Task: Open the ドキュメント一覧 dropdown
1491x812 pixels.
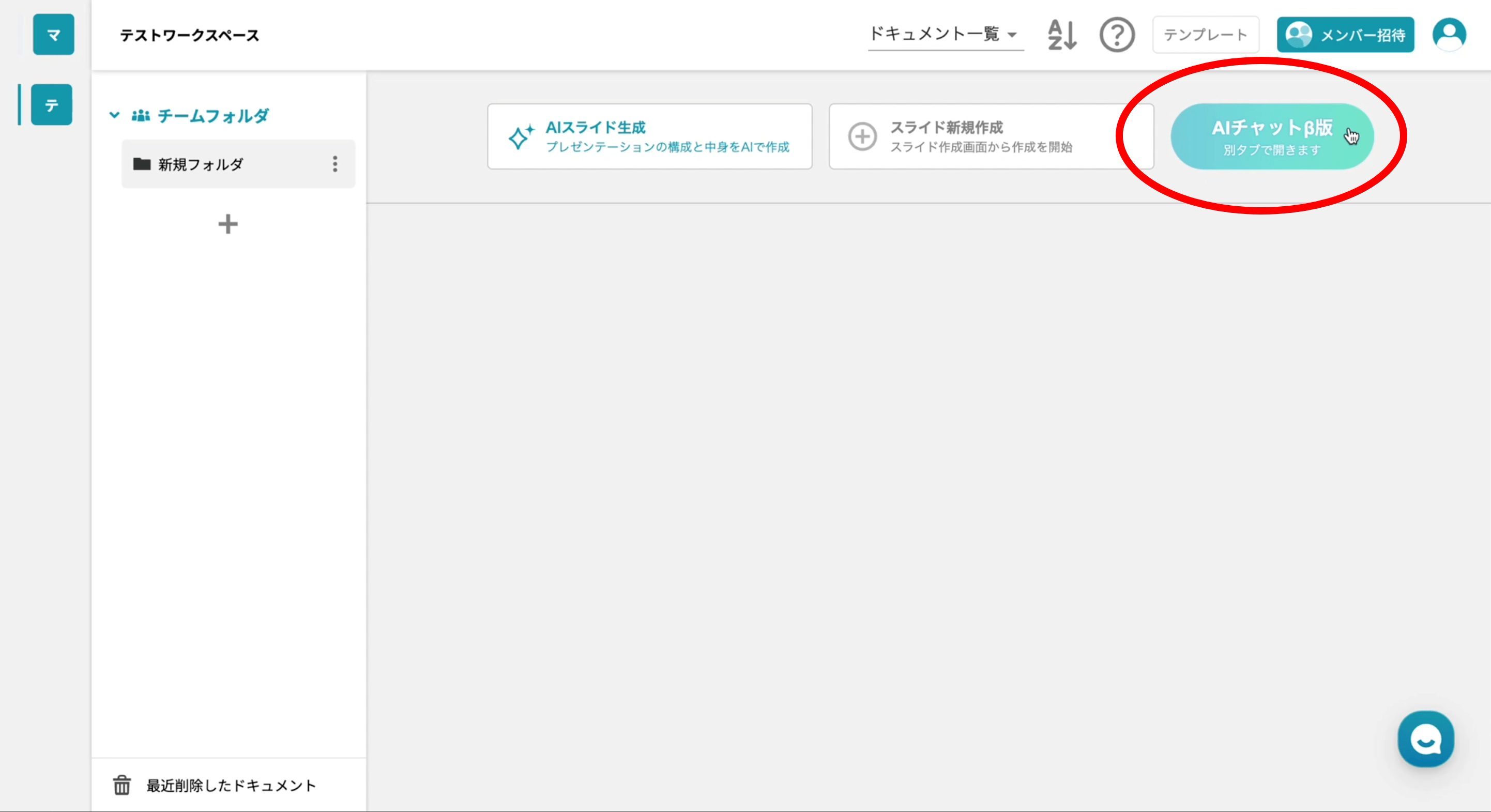Action: [x=945, y=34]
